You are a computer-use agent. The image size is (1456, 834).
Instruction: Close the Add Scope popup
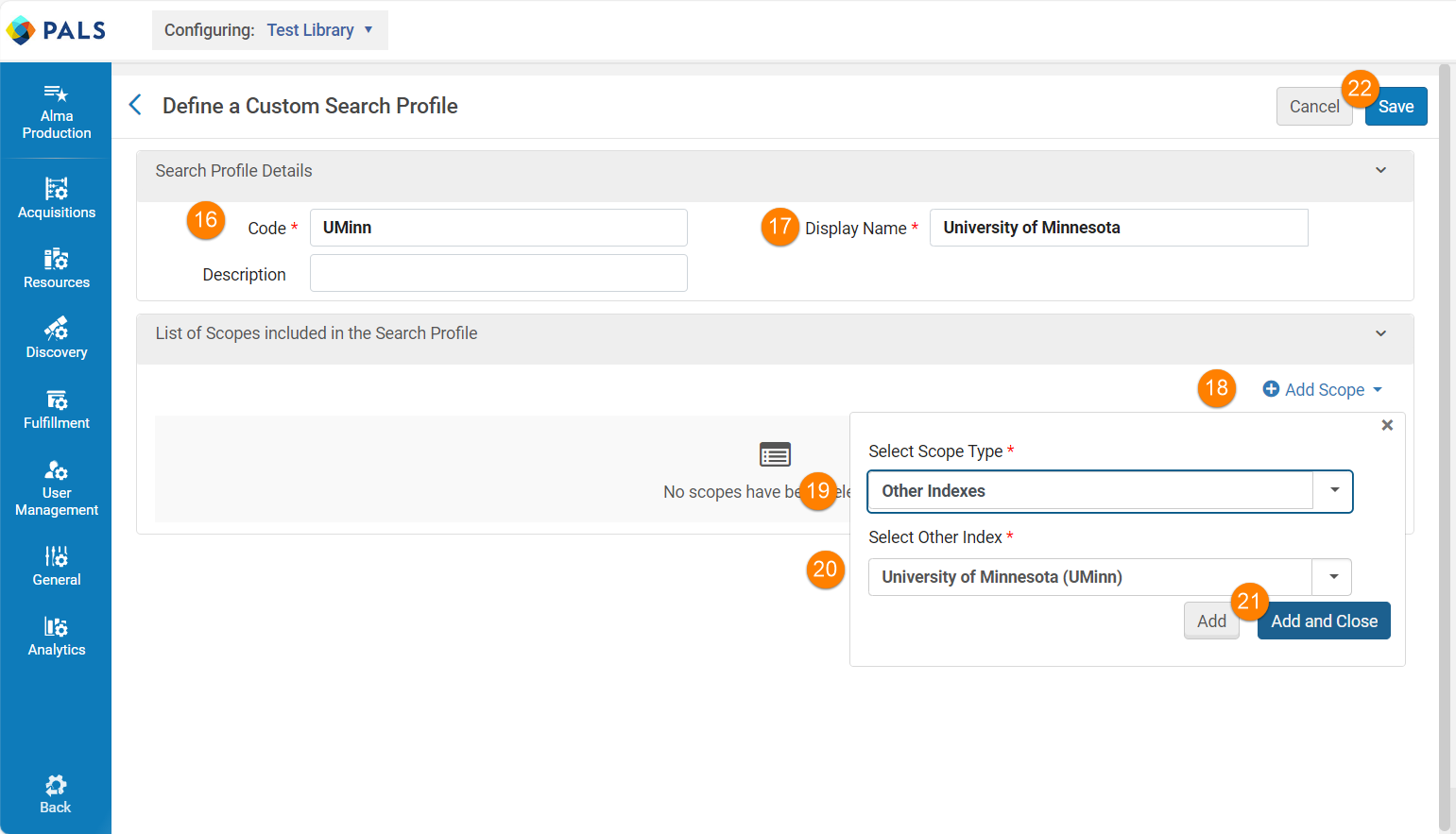[x=1387, y=425]
